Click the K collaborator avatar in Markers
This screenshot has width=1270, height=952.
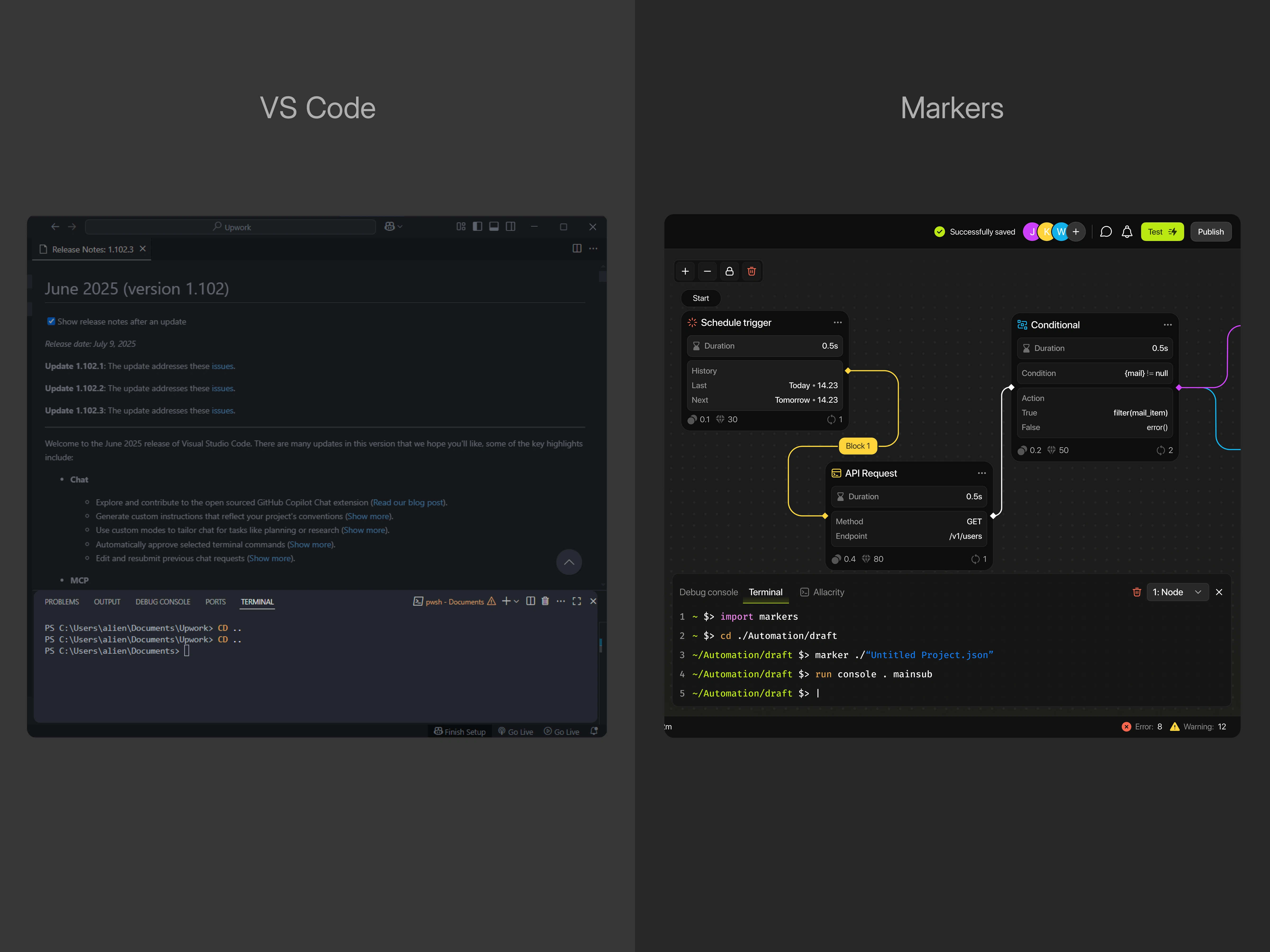pos(1047,232)
